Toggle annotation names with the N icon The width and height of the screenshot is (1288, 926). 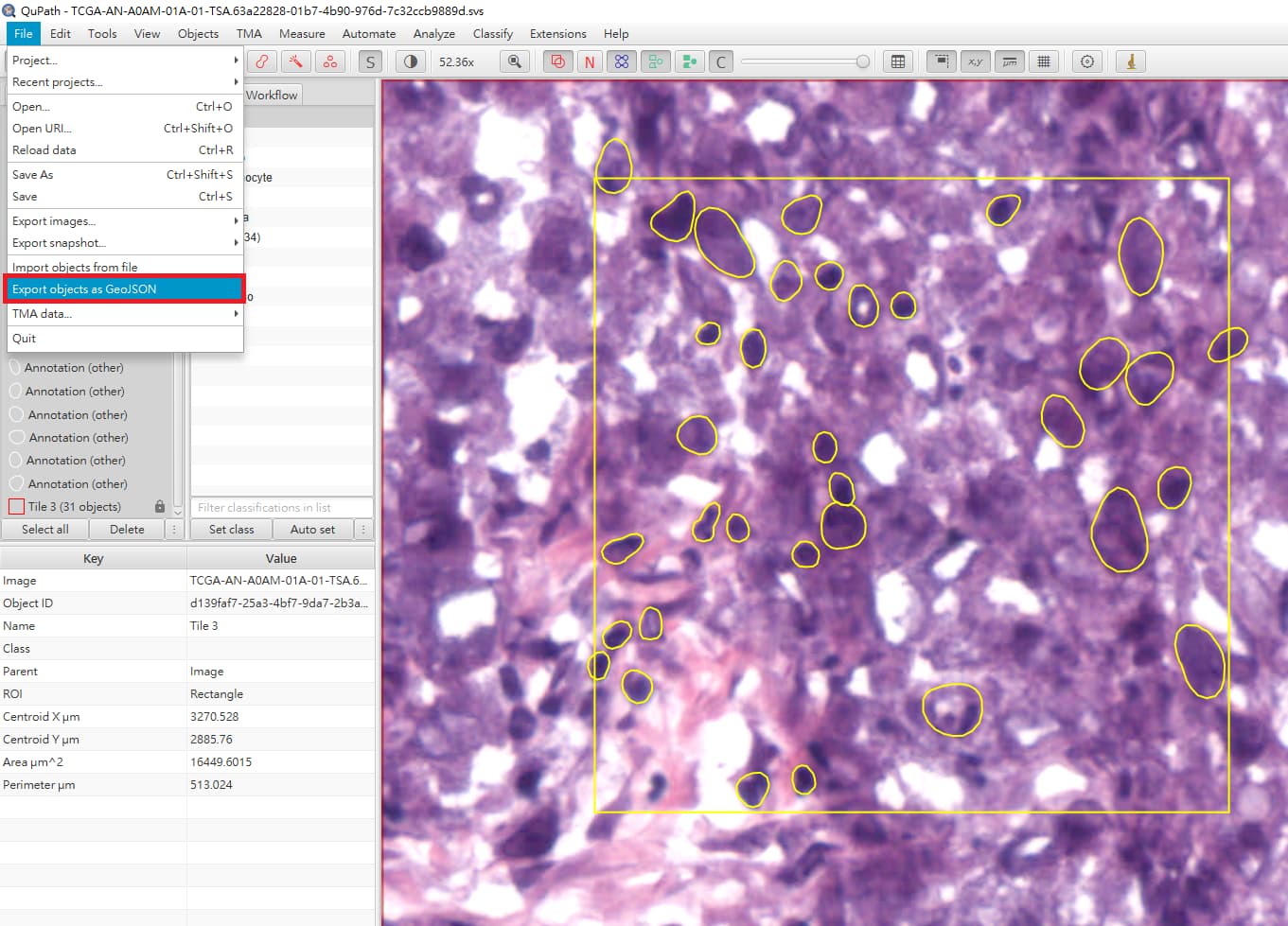click(590, 61)
